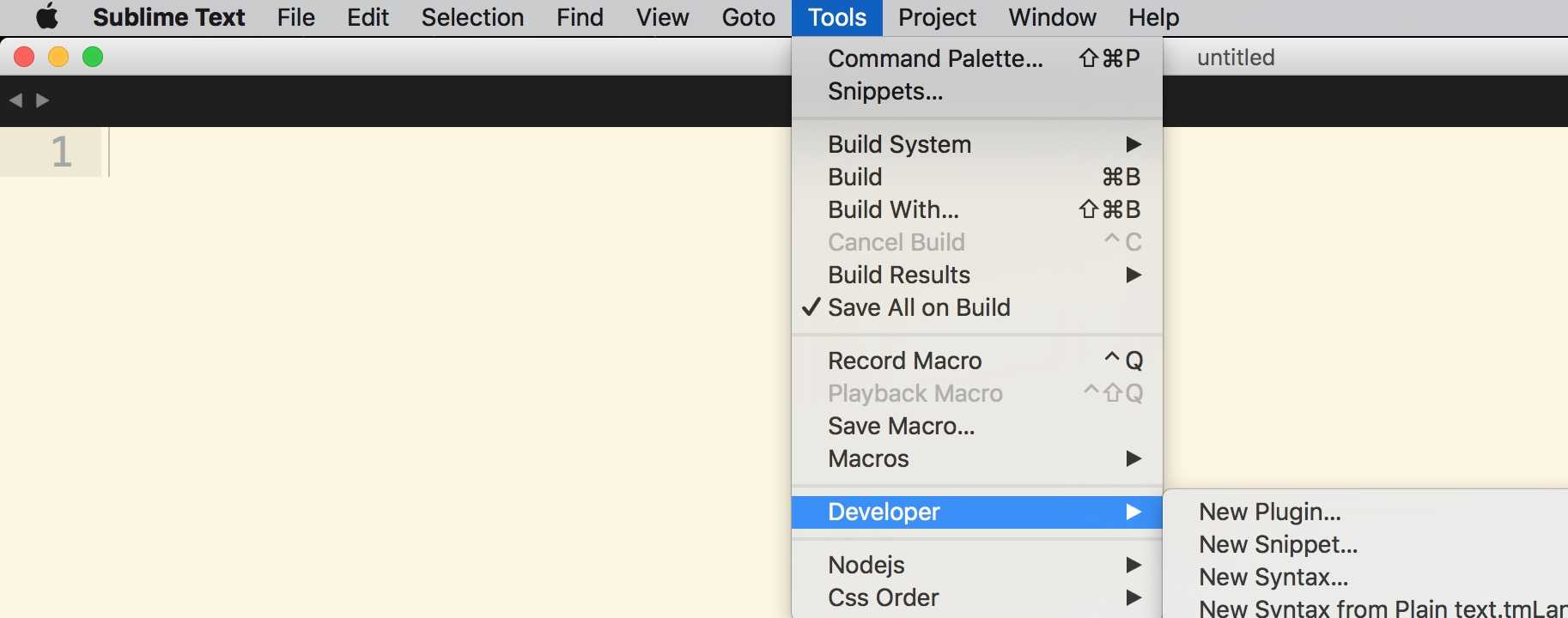This screenshot has width=1568, height=618.
Task: Start Record Macro
Action: coord(977,360)
